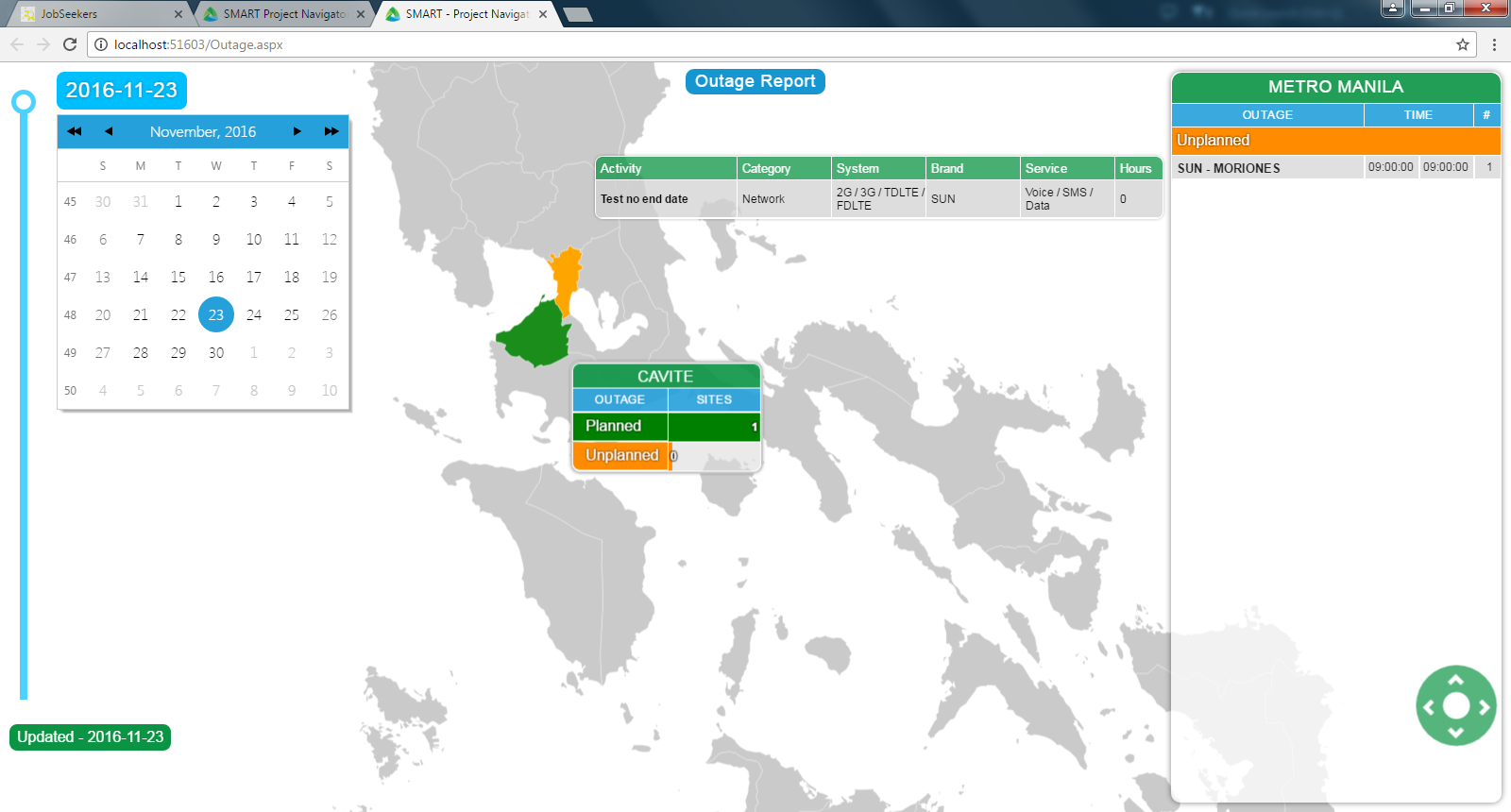The height and width of the screenshot is (812, 1511).
Task: Click OUTAGE column header in Metro Manila panel
Action: point(1267,114)
